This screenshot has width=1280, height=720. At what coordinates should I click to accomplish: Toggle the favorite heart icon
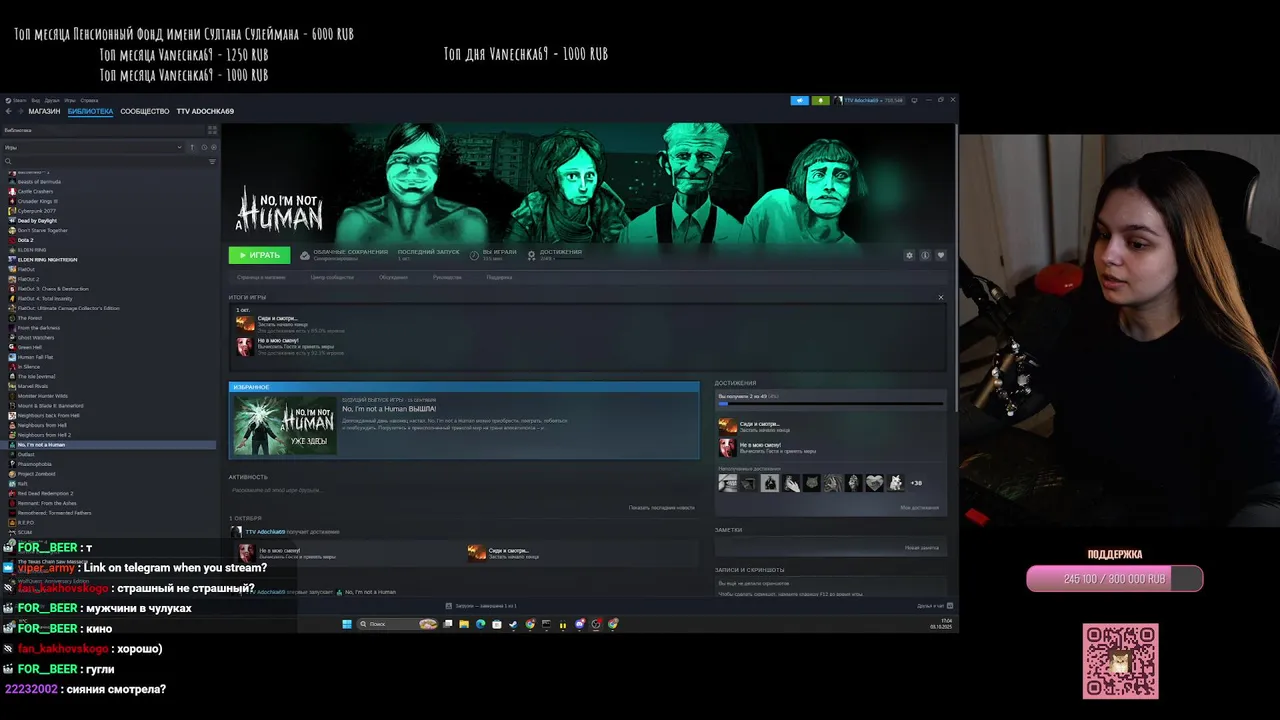click(x=940, y=255)
